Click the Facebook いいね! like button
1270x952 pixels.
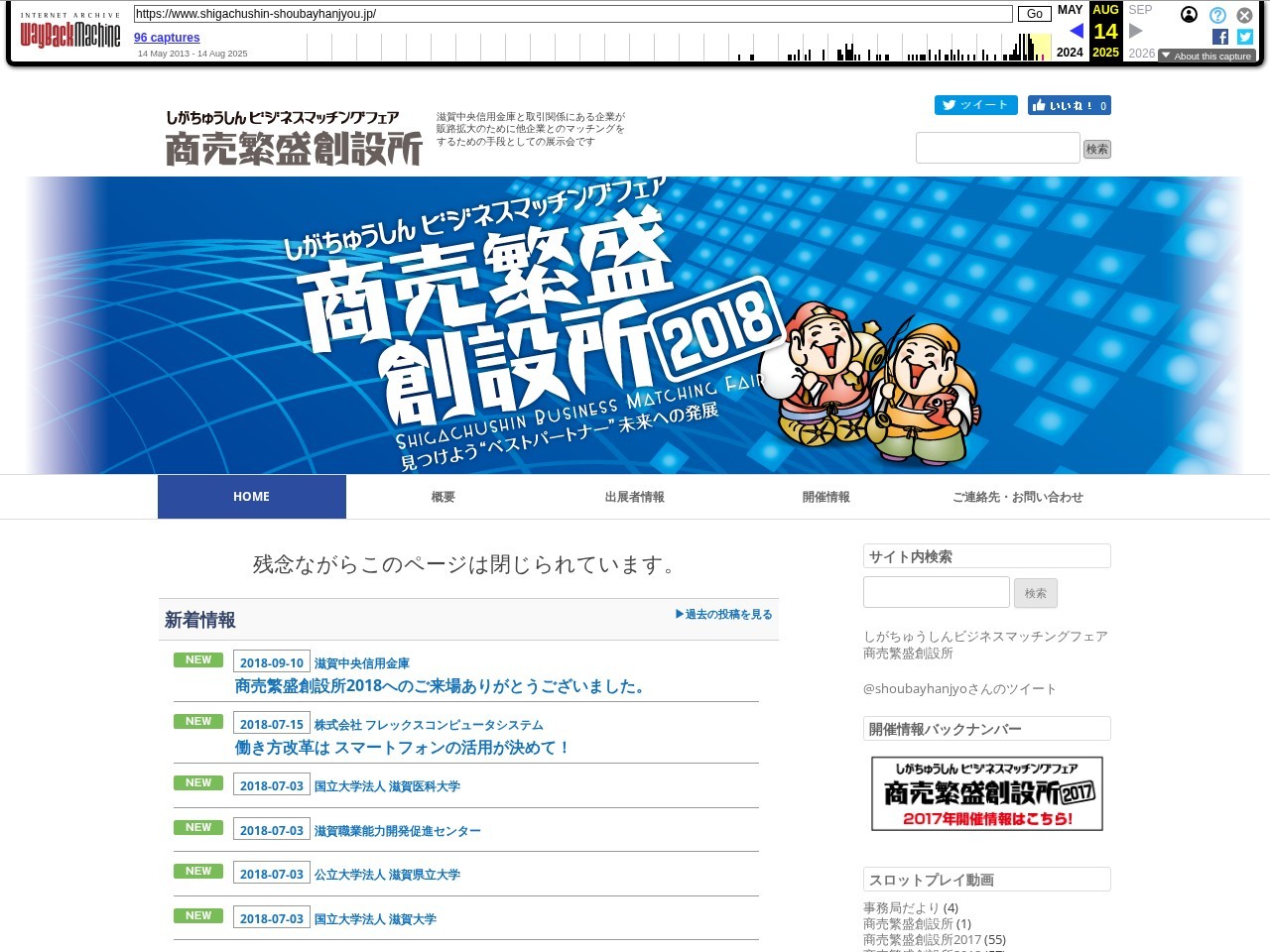click(1069, 105)
